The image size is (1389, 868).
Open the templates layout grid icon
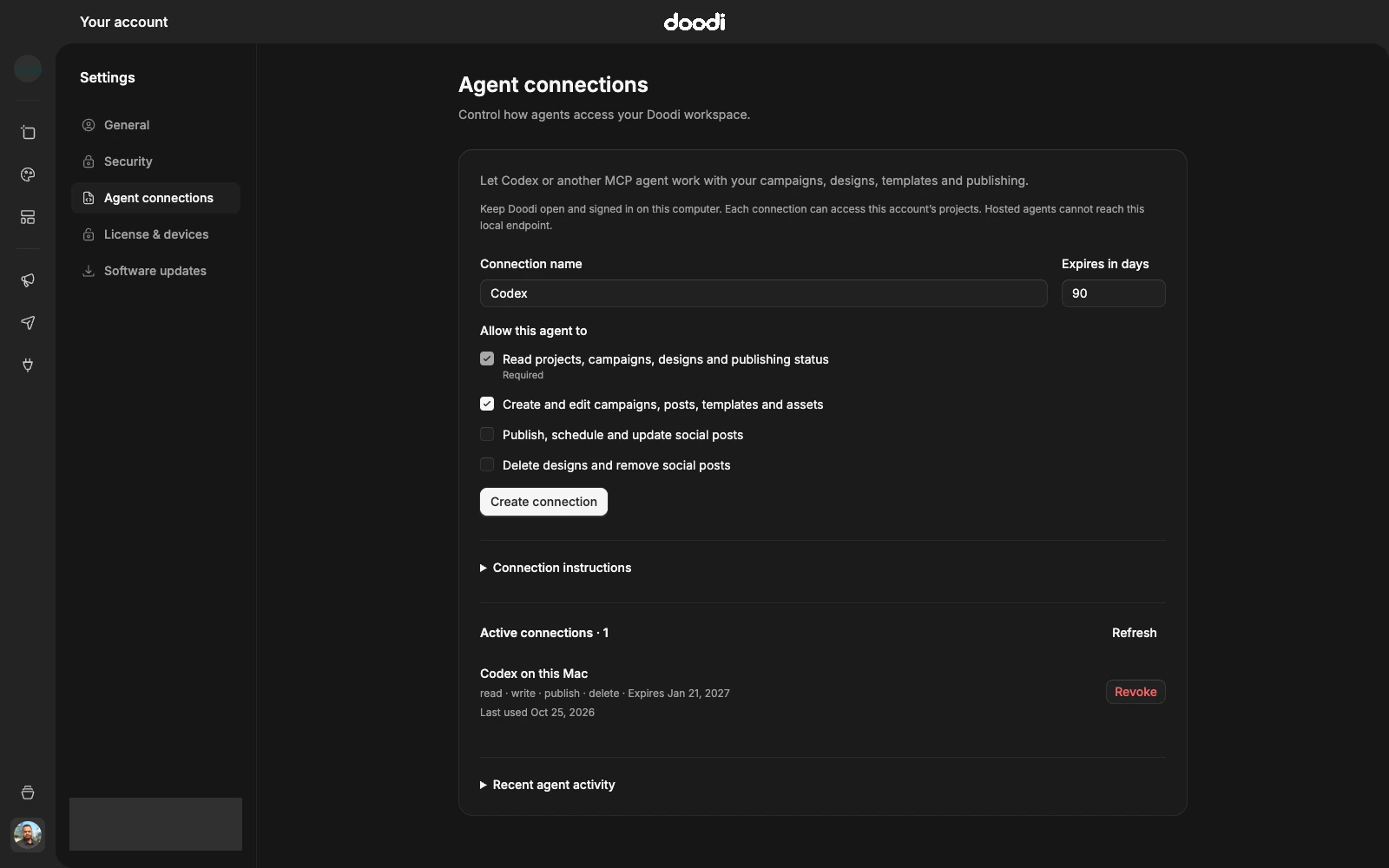28,217
